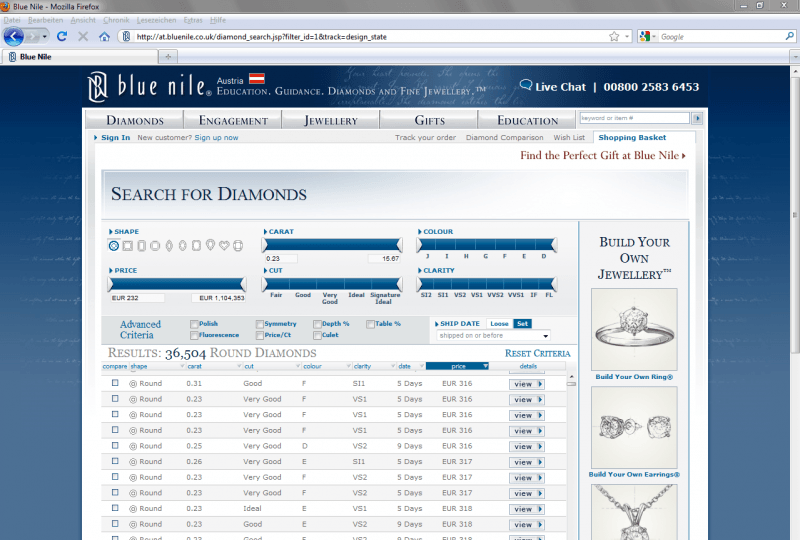
Task: Click the Blue Nile logo
Action: pyautogui.click(x=149, y=86)
